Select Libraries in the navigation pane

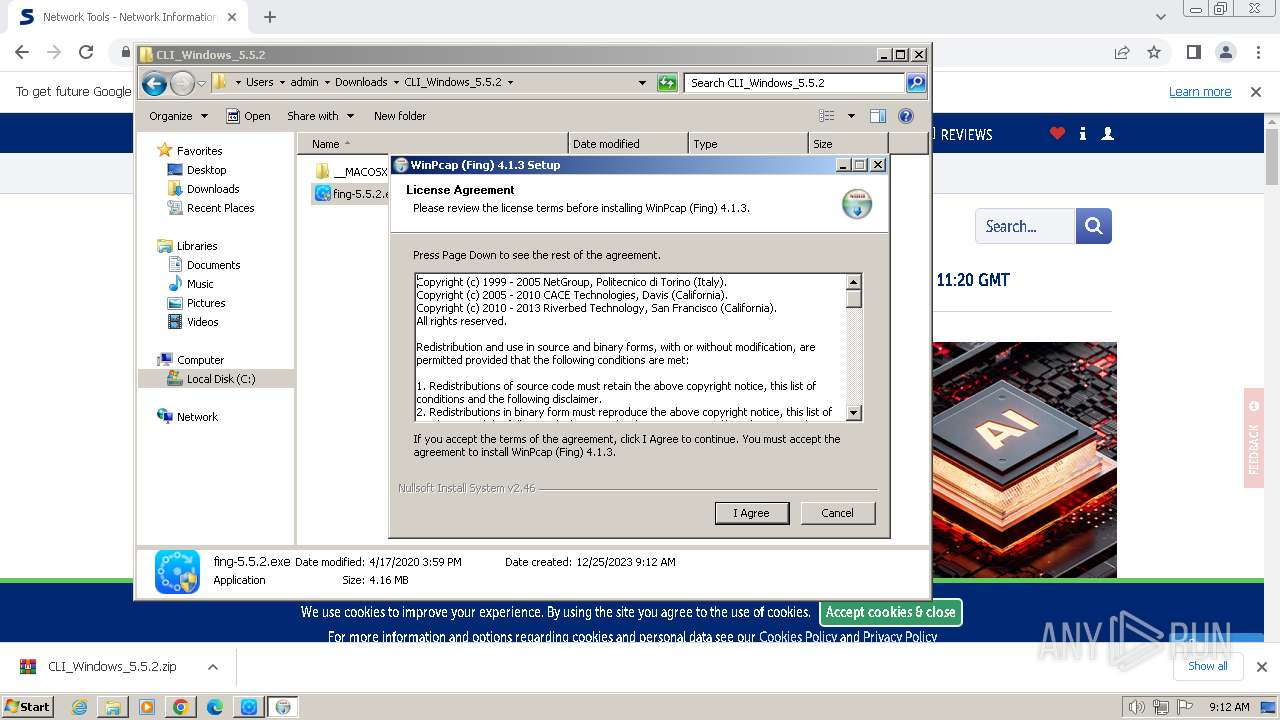(197, 246)
